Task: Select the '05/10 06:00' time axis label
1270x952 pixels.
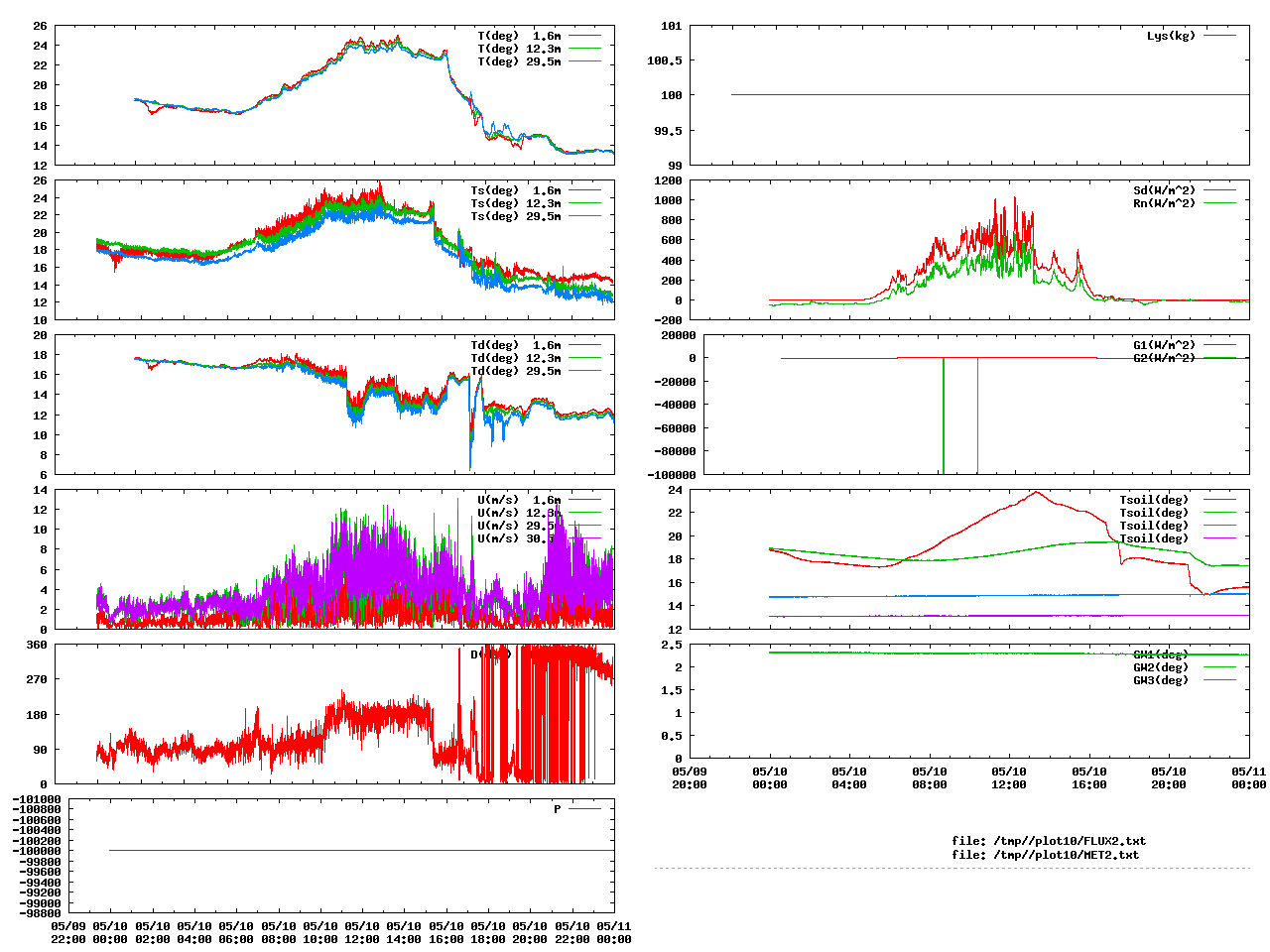Action: click(x=235, y=933)
